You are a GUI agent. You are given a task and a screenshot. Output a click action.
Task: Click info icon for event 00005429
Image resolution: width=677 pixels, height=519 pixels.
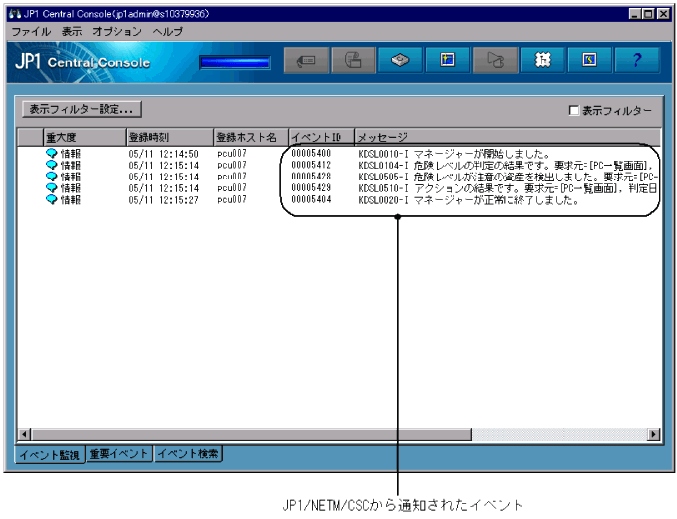click(51, 187)
